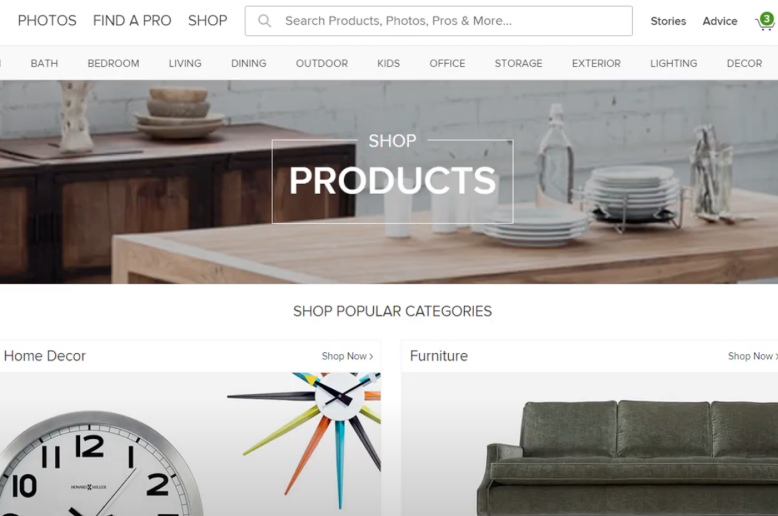Open the shopping cart icon

pos(764,23)
